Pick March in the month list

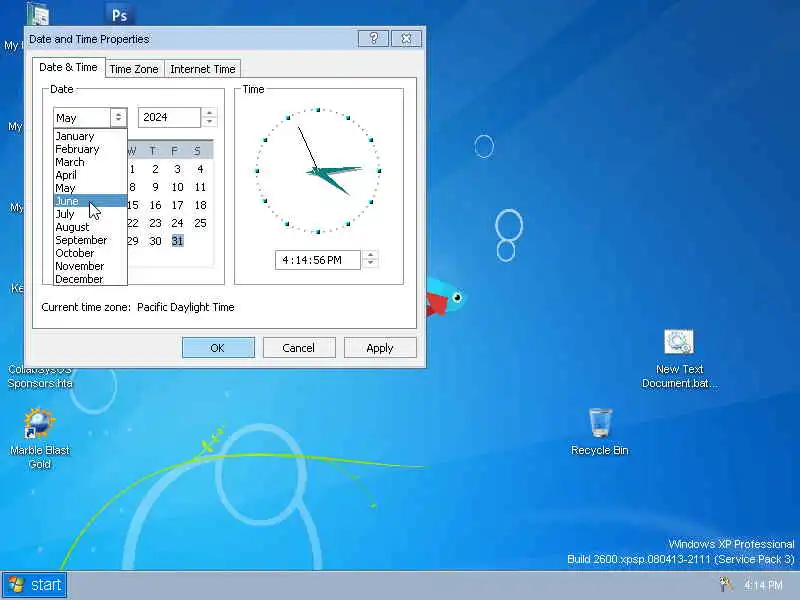90,162
